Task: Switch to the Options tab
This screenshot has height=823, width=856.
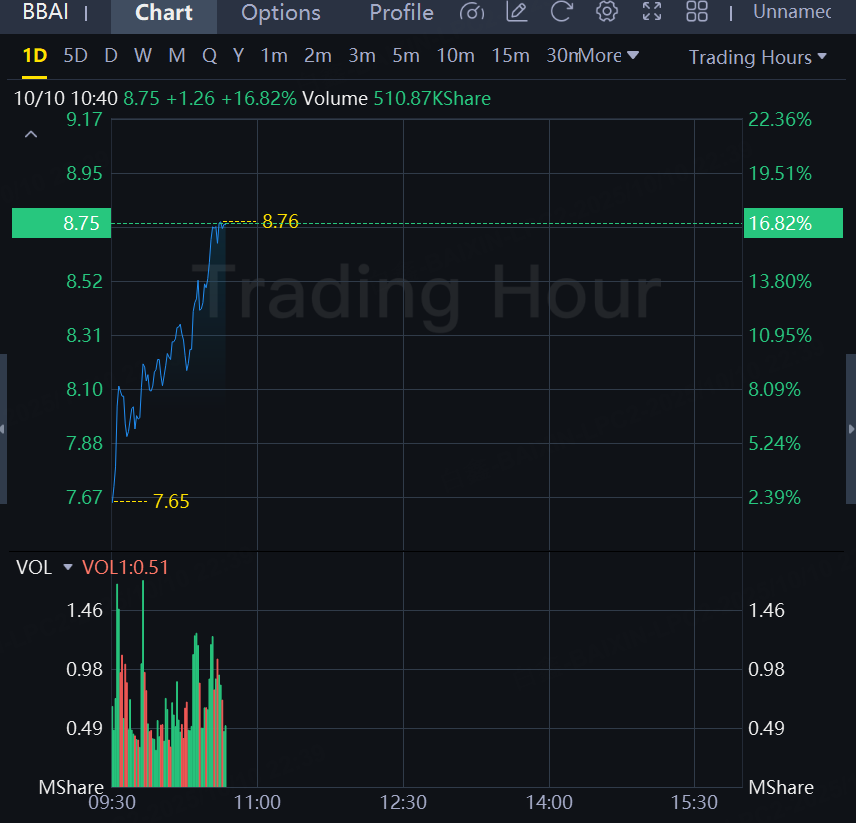Action: coord(281,13)
